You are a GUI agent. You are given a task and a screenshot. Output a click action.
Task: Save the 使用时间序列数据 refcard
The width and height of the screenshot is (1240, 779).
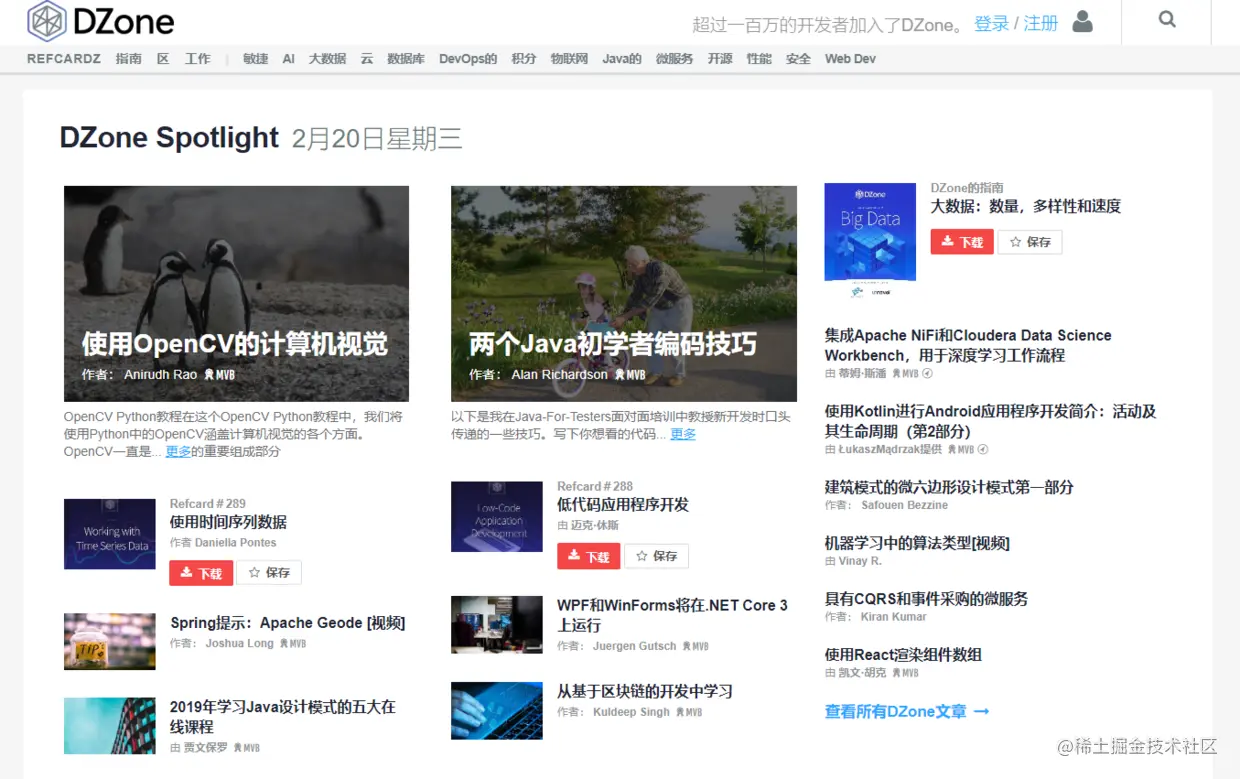coord(269,573)
